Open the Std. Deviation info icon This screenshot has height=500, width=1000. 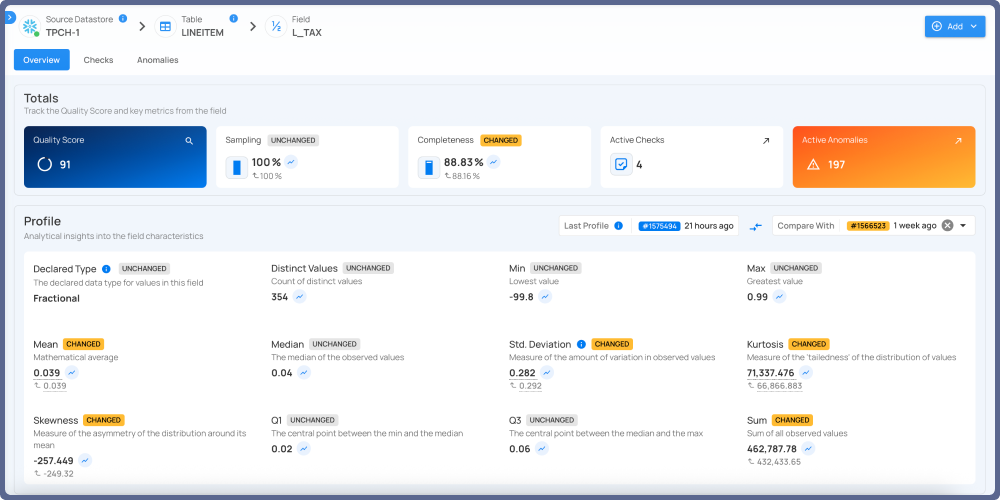tap(581, 344)
